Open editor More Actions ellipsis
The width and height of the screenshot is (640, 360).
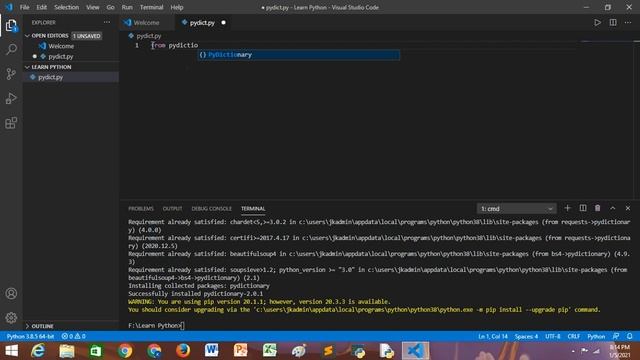tap(628, 22)
